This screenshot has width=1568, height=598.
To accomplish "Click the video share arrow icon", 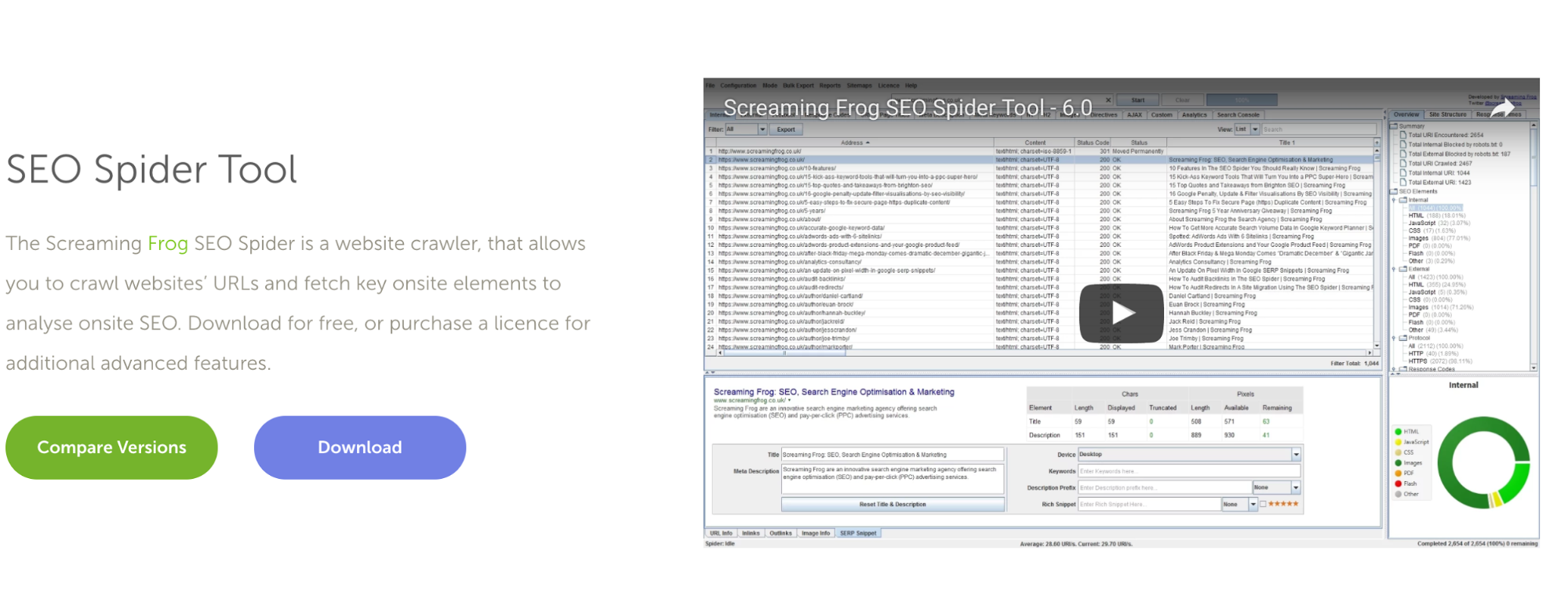I will pyautogui.click(x=1503, y=109).
